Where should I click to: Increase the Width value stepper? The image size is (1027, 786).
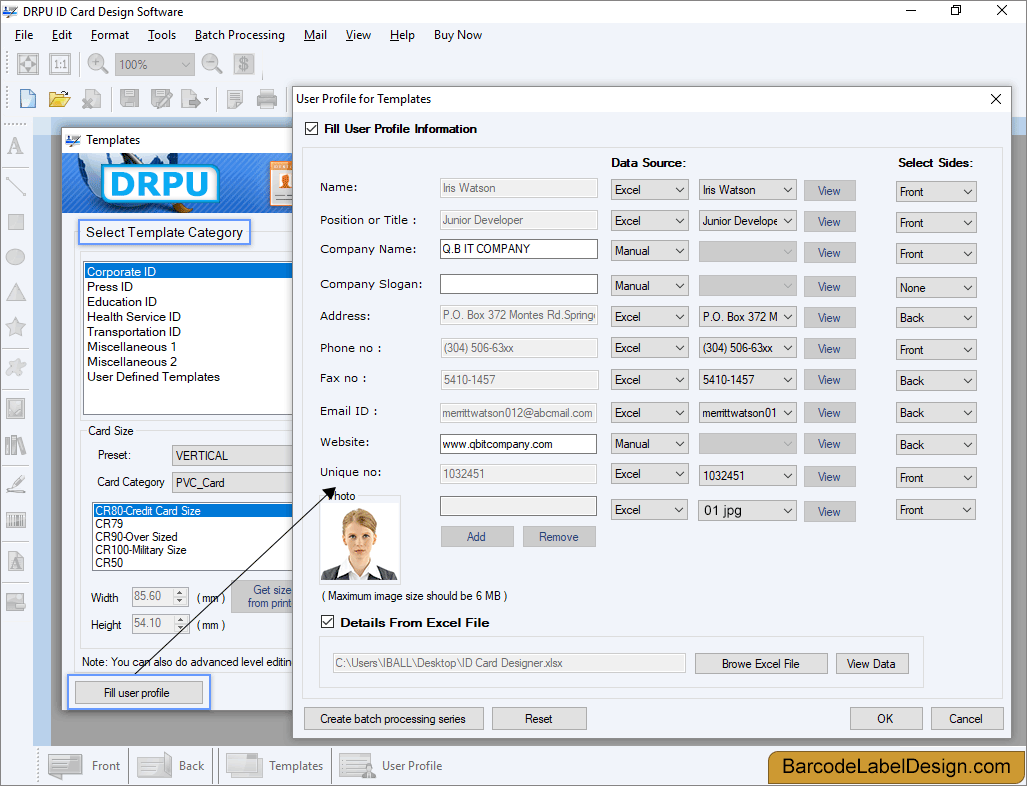point(180,592)
